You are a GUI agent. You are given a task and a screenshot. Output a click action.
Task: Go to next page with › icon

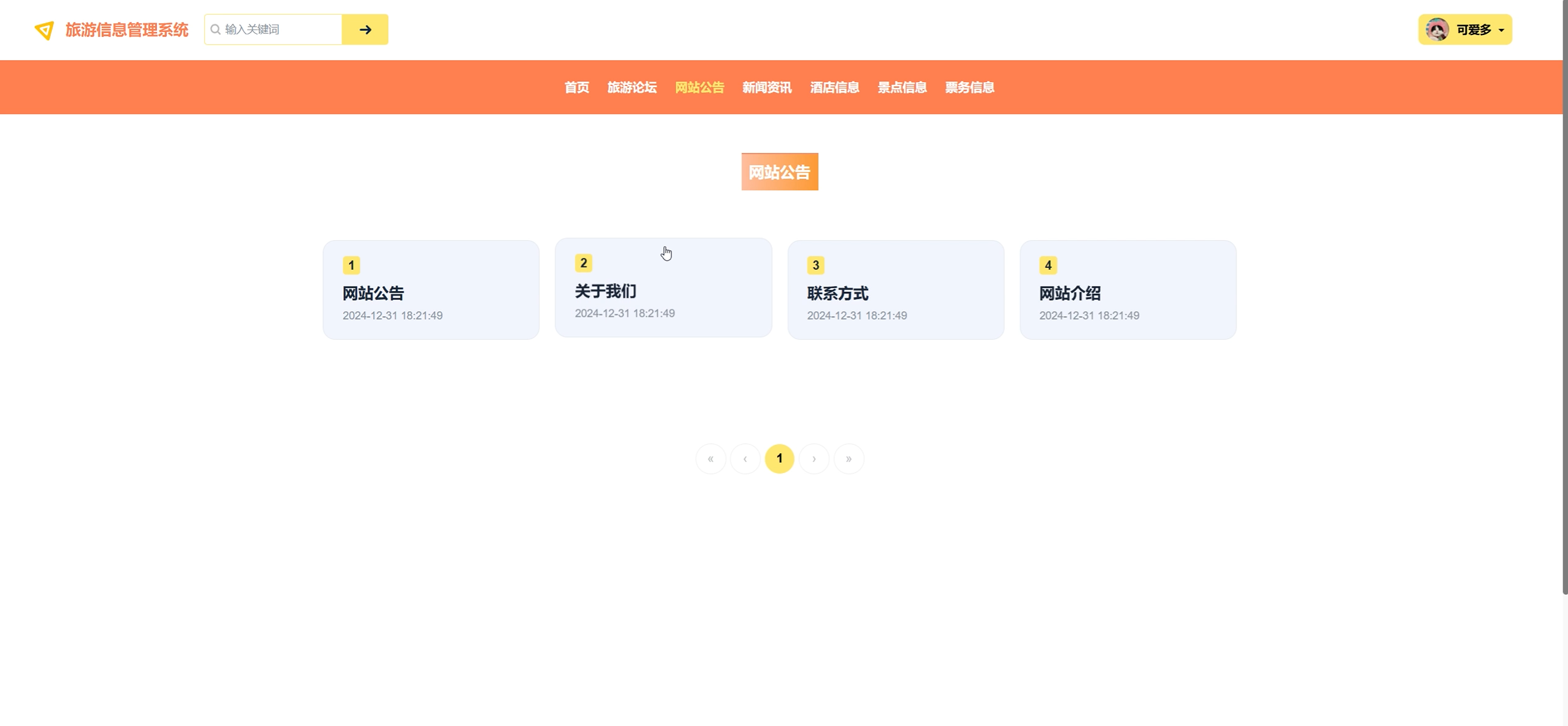click(x=814, y=459)
